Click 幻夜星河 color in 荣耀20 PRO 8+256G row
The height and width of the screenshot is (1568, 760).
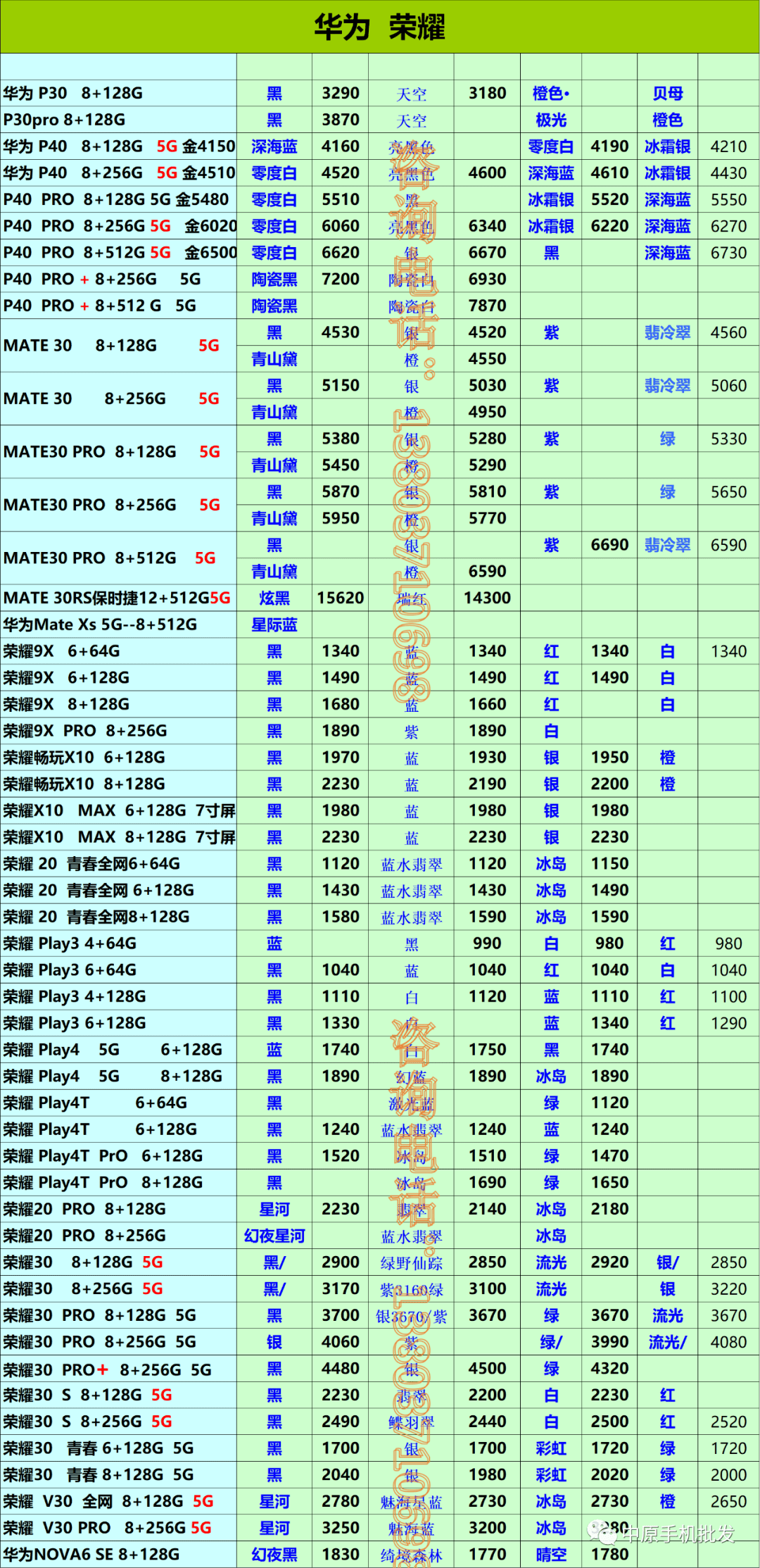click(274, 1236)
